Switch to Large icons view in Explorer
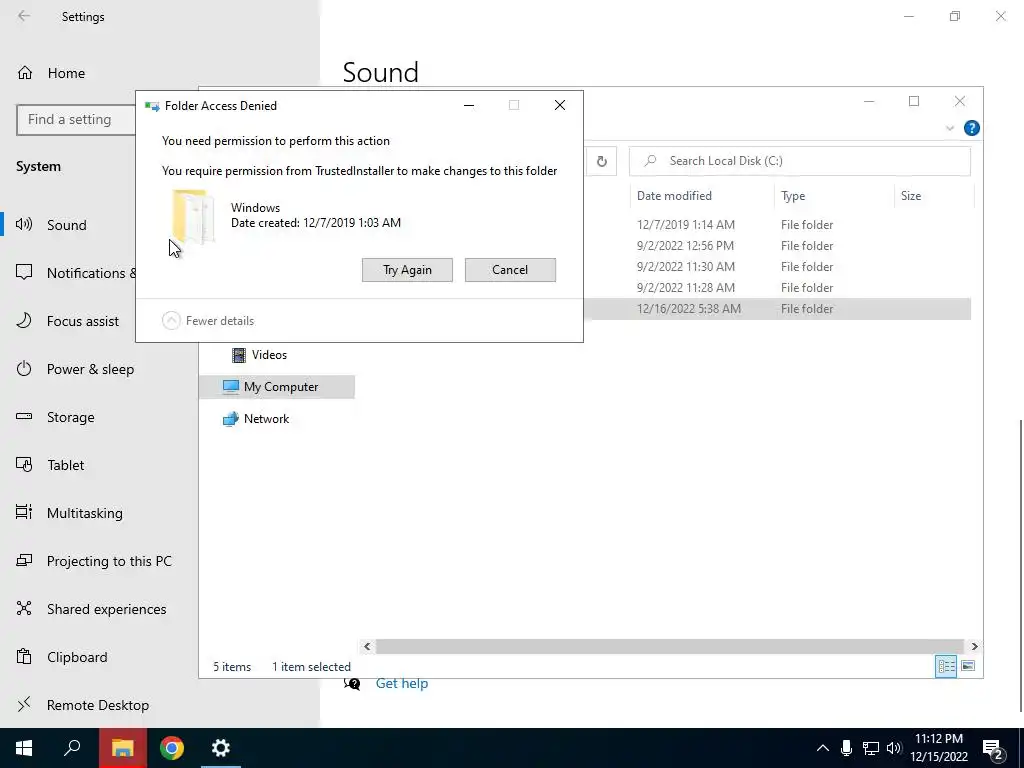 968,666
